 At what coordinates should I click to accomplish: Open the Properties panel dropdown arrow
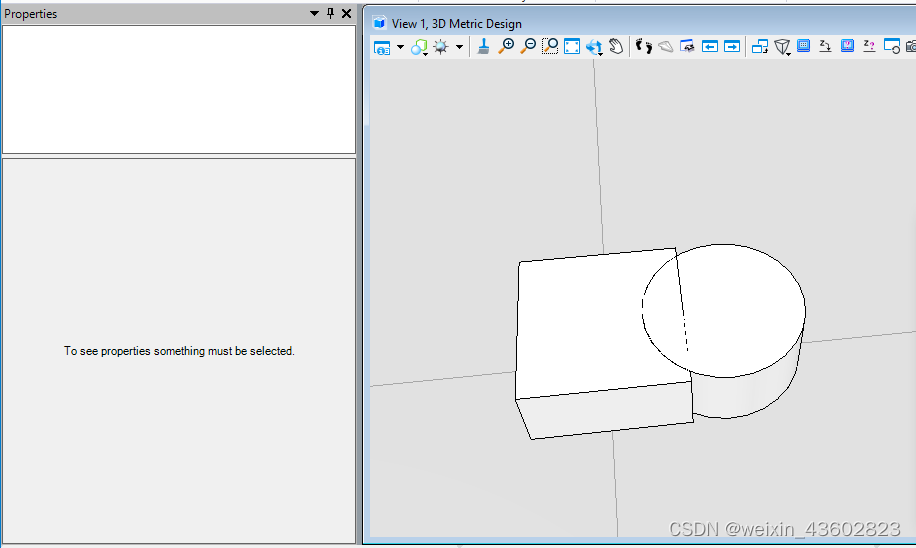click(314, 13)
